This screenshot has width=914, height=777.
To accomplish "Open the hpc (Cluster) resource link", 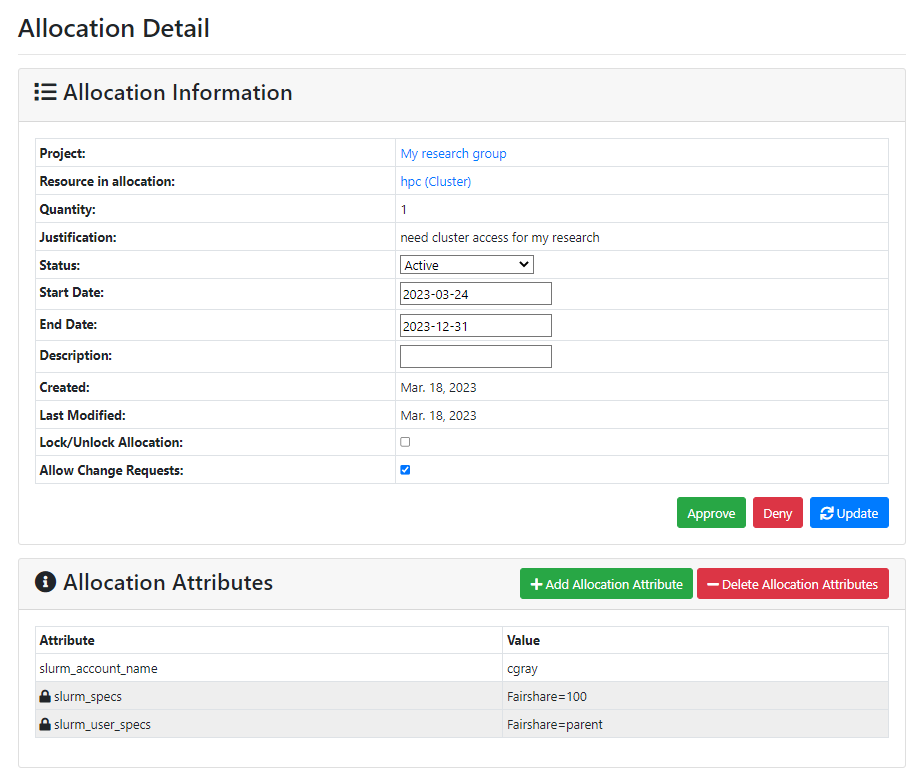I will pos(435,181).
